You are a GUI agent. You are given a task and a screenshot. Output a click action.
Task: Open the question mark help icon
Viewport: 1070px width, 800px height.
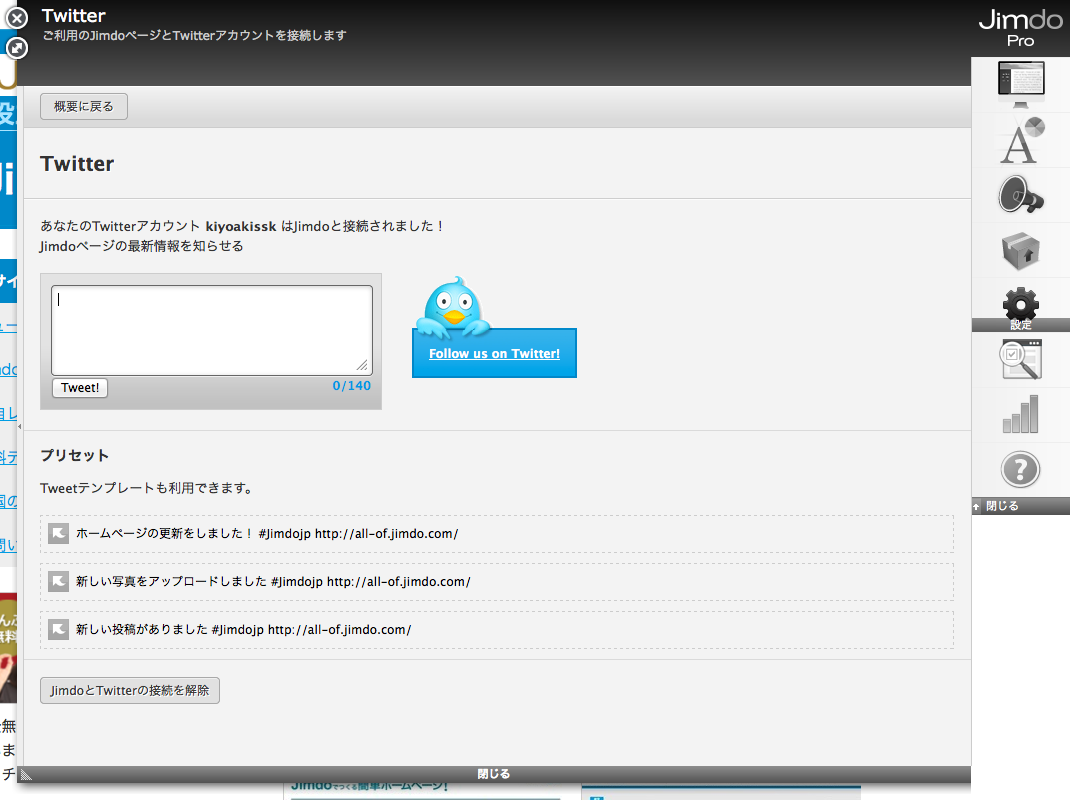1021,470
